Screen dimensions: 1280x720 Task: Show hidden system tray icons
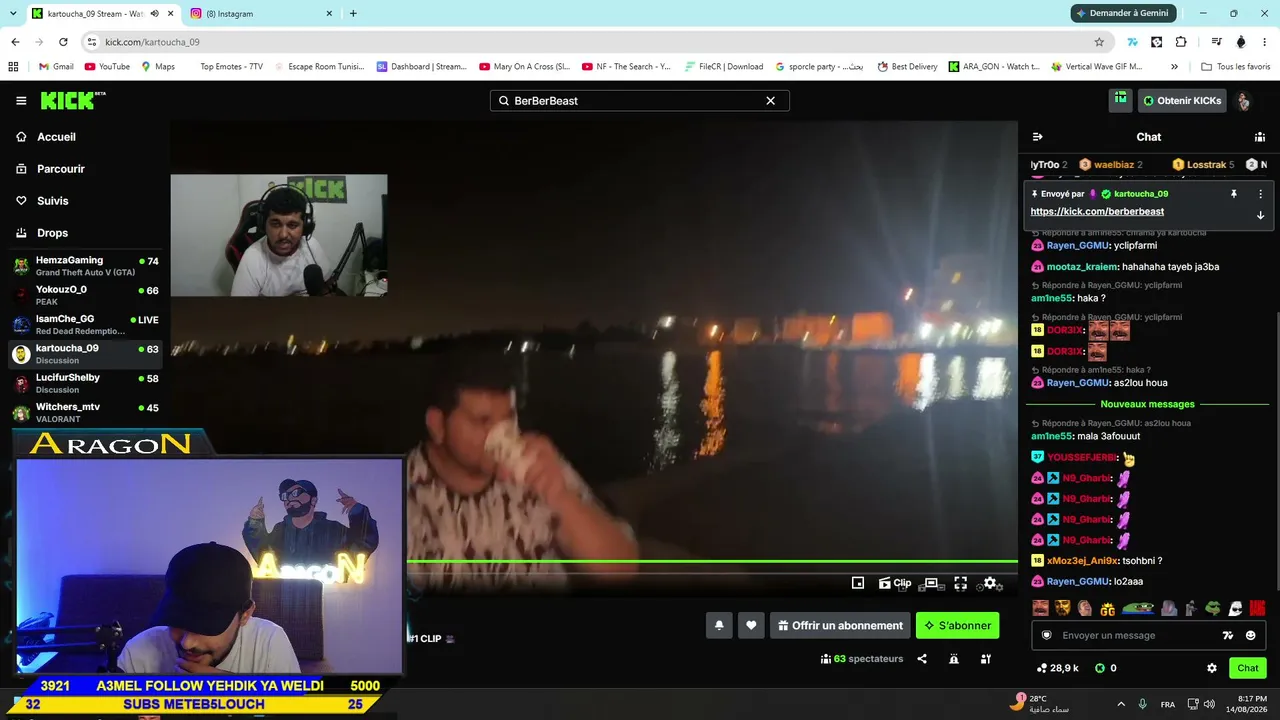tap(1121, 704)
